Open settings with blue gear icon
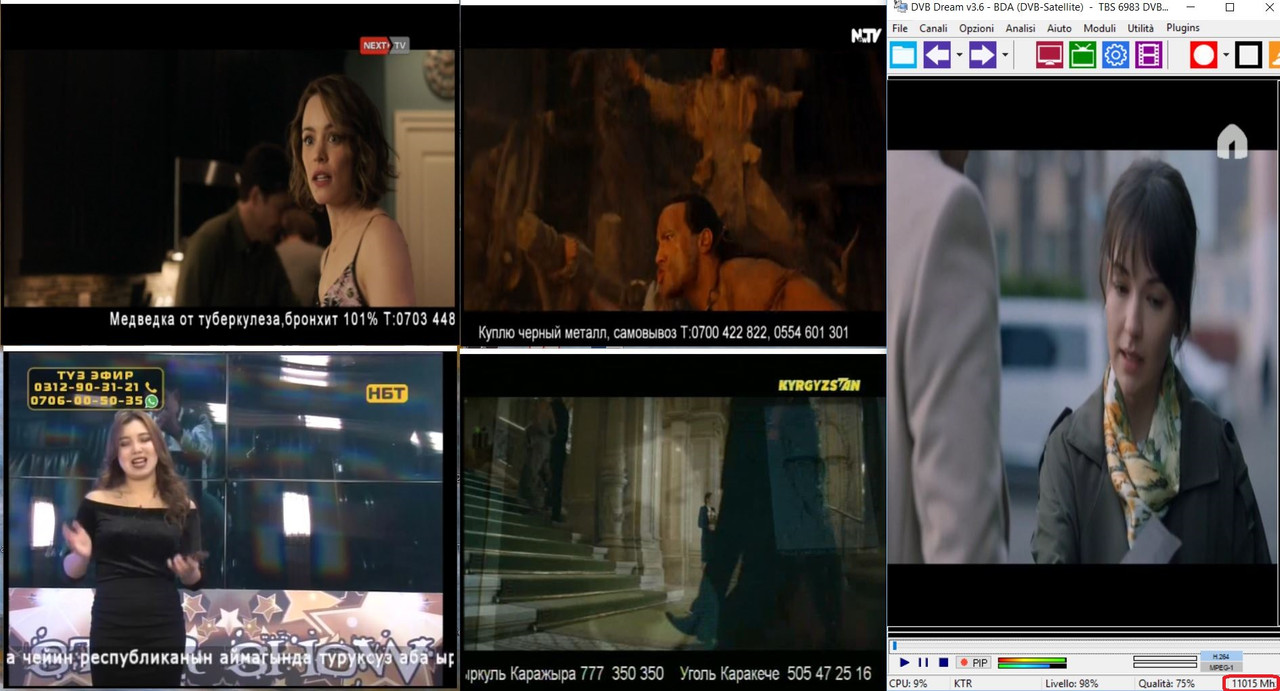 pyautogui.click(x=1116, y=55)
